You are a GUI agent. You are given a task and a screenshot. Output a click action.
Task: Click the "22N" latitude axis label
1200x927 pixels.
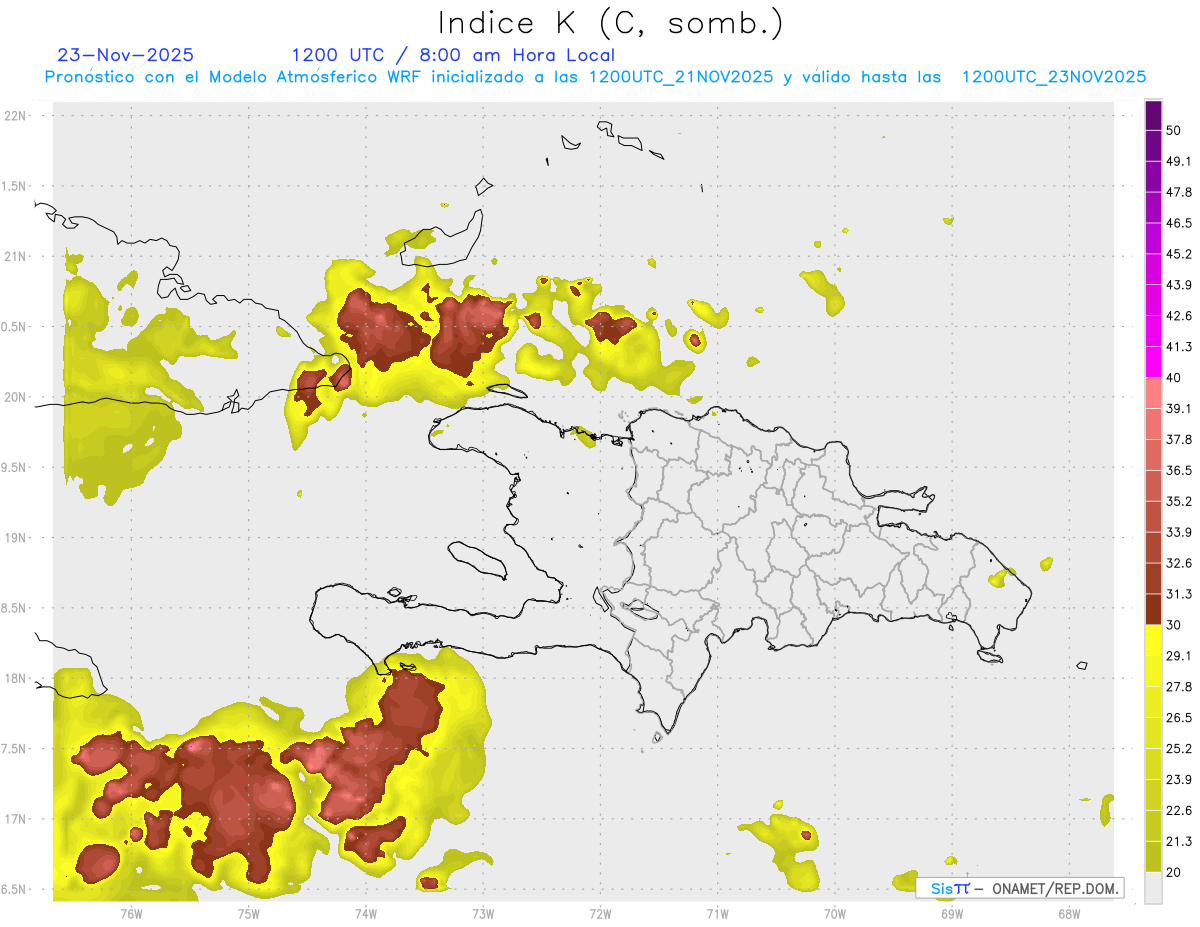click(x=16, y=116)
